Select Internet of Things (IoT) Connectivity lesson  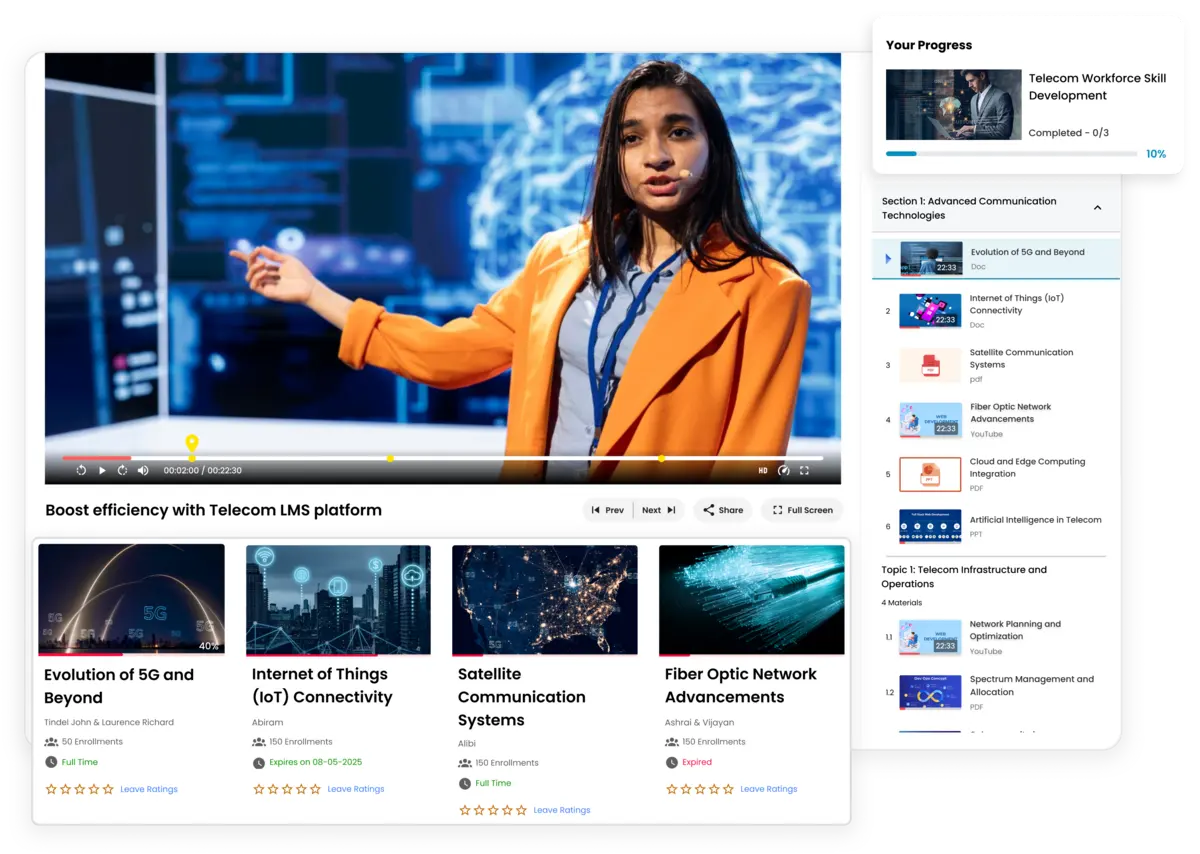(1016, 305)
